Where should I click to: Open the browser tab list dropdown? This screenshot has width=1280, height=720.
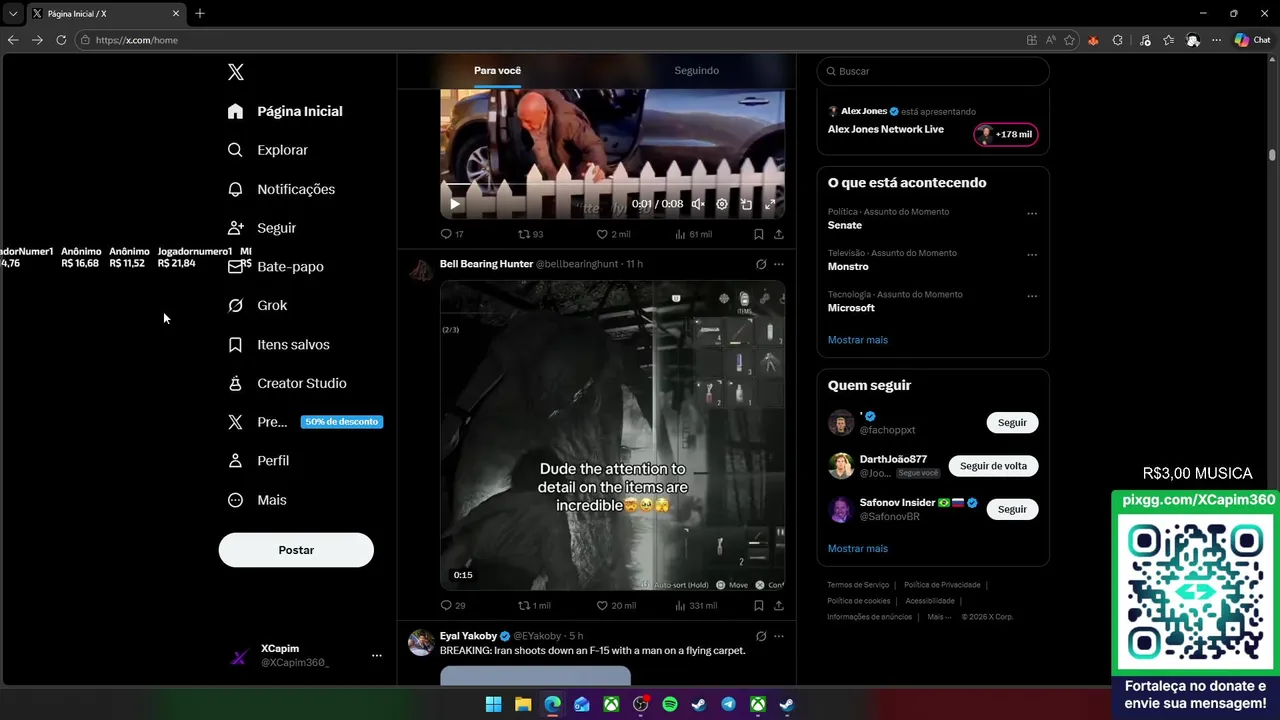tap(13, 14)
